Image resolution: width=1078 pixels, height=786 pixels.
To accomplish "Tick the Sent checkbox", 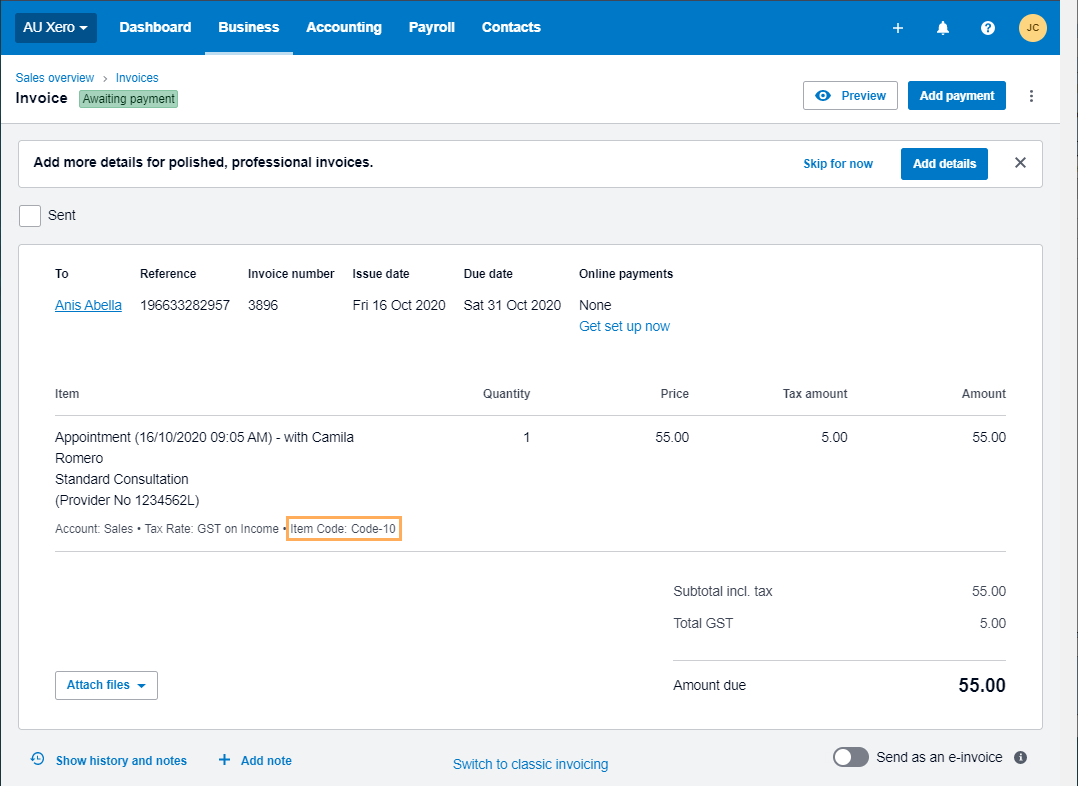I will [30, 216].
